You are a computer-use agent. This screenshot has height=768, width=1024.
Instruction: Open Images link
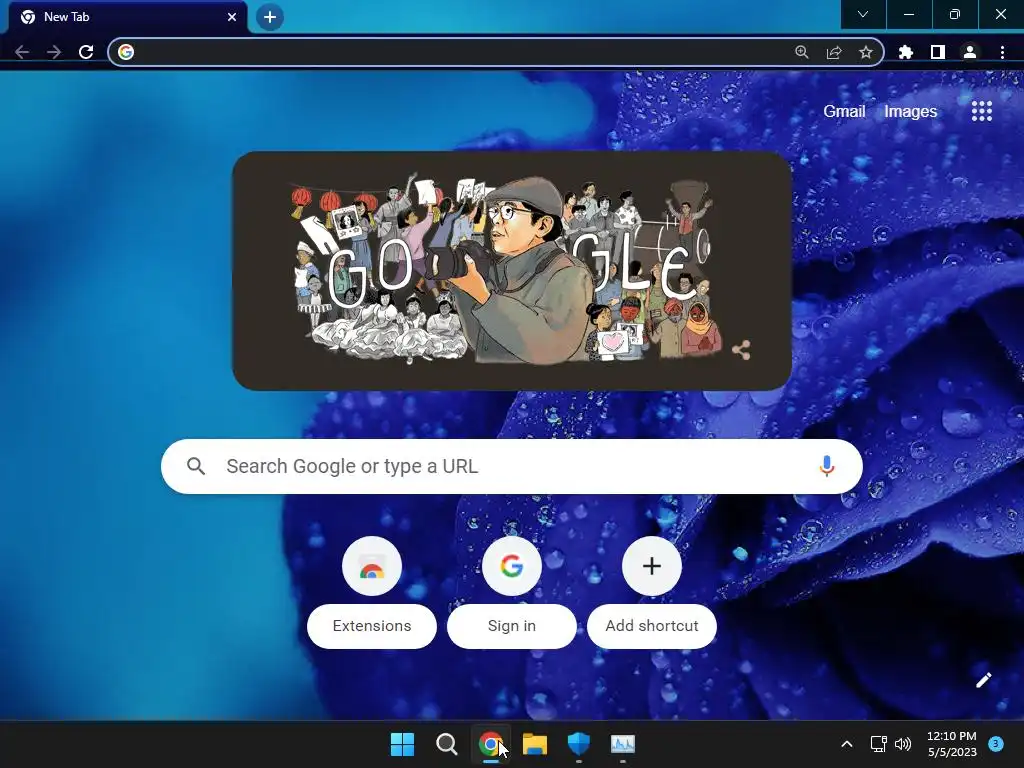tap(910, 112)
